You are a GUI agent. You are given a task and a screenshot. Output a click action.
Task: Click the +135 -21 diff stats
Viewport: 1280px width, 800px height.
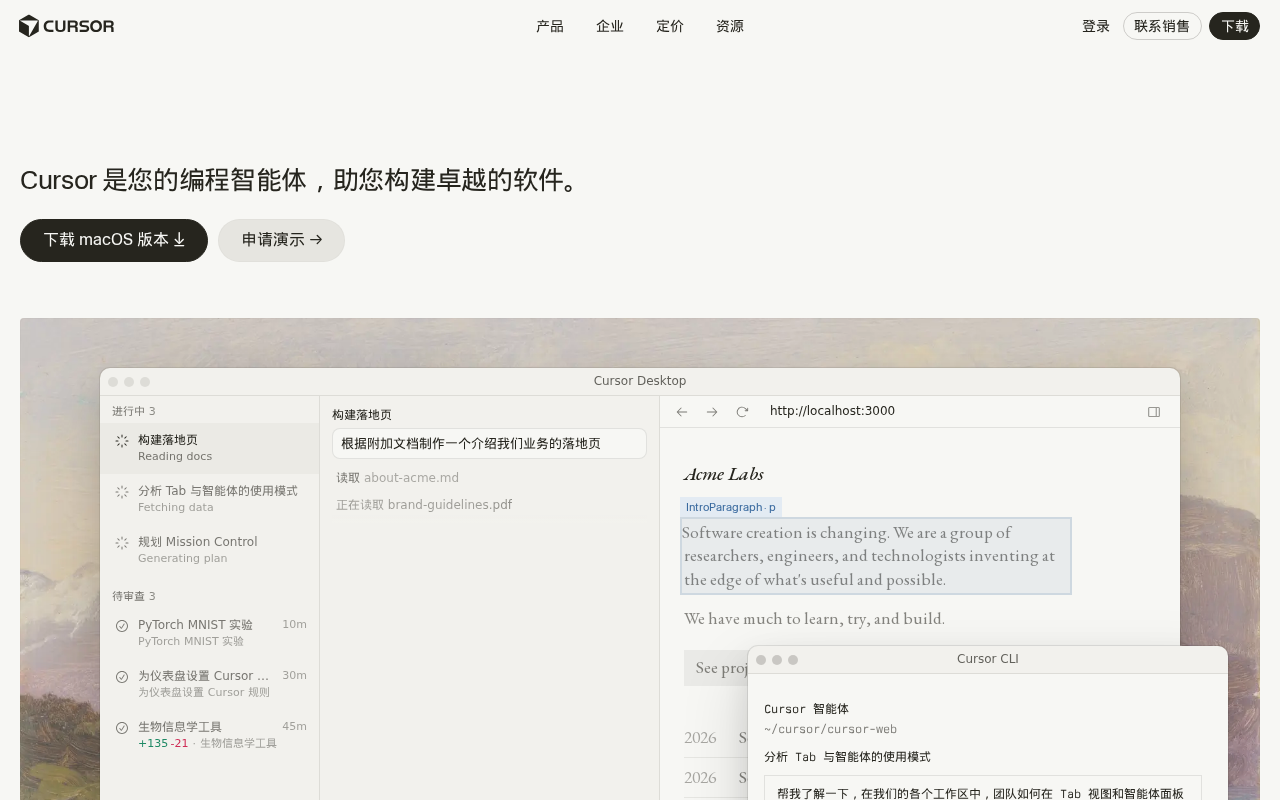point(163,743)
